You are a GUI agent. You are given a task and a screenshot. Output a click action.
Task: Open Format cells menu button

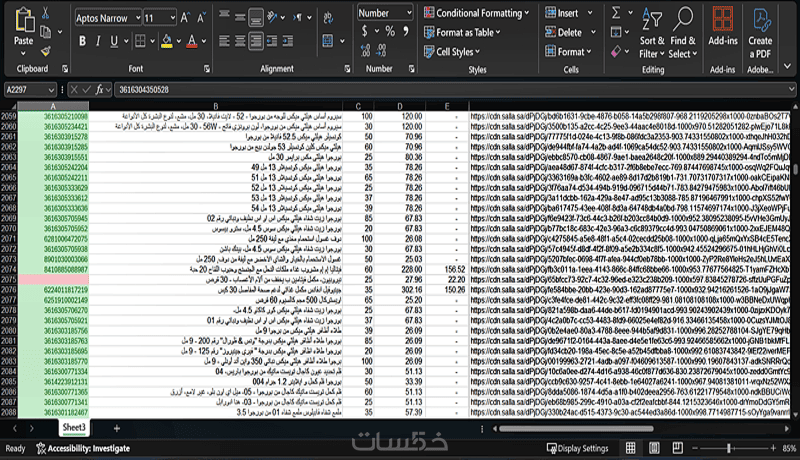[x=568, y=52]
